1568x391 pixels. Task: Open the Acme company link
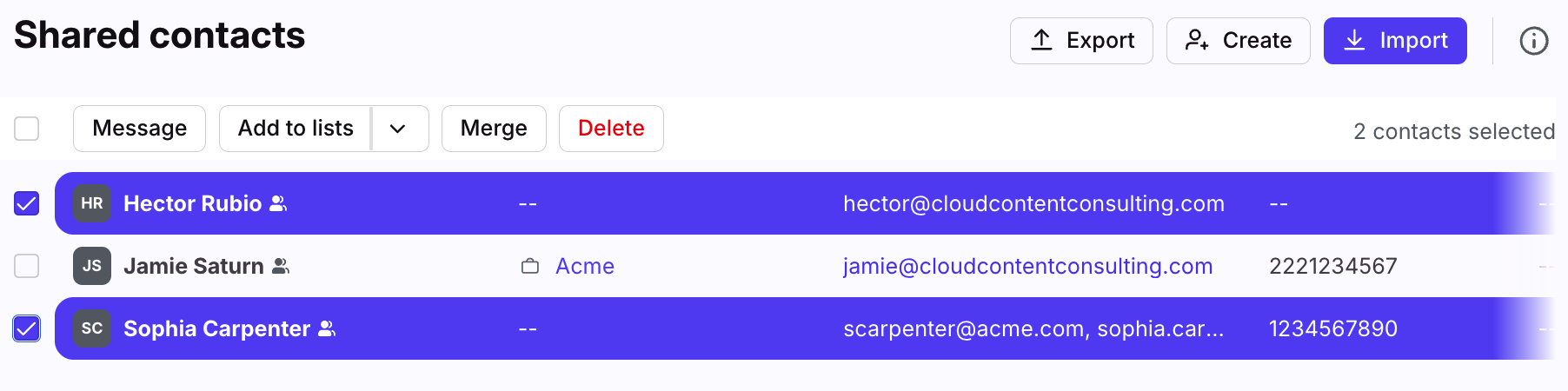pyautogui.click(x=585, y=266)
